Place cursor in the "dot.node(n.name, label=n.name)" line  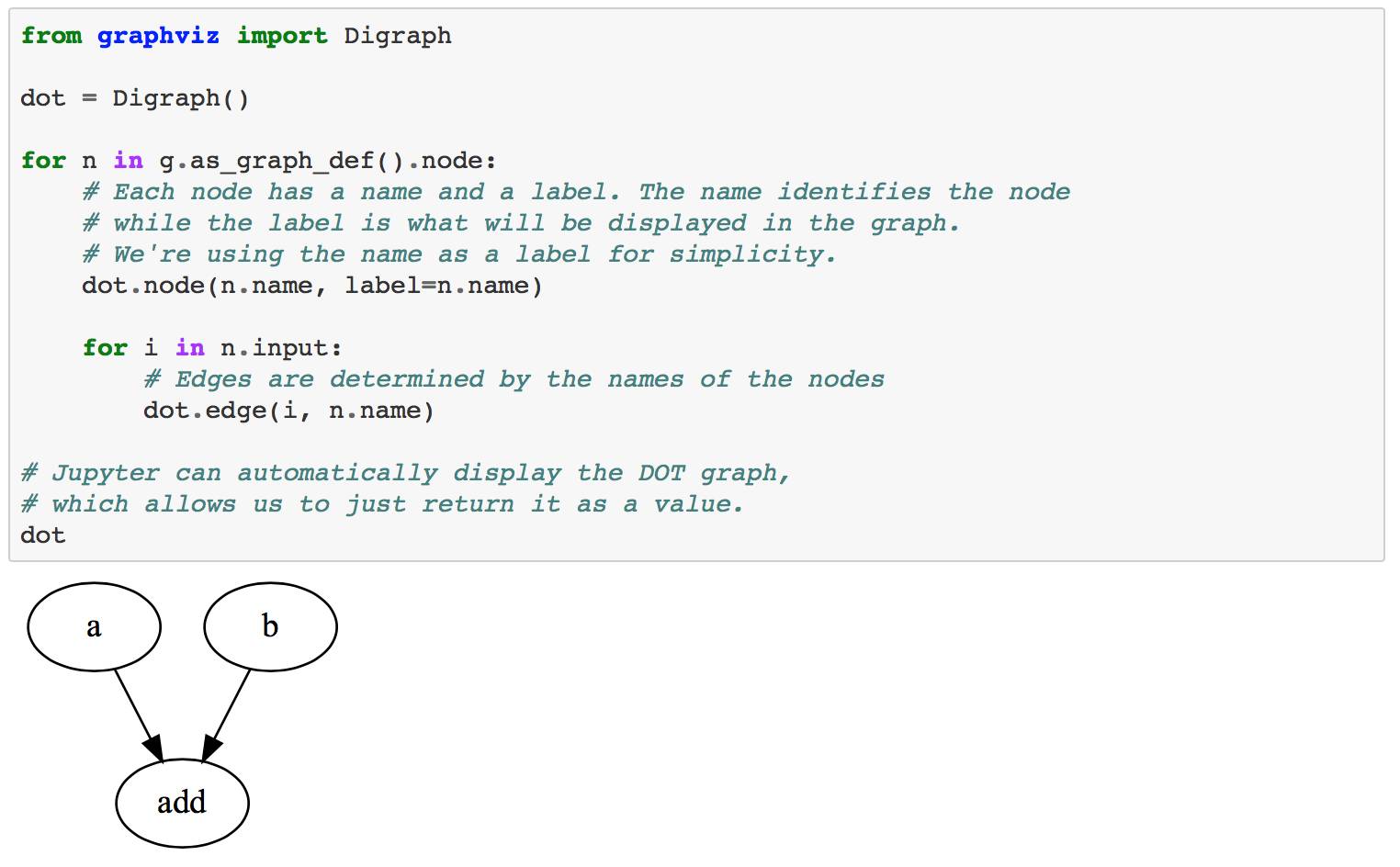coord(312,286)
